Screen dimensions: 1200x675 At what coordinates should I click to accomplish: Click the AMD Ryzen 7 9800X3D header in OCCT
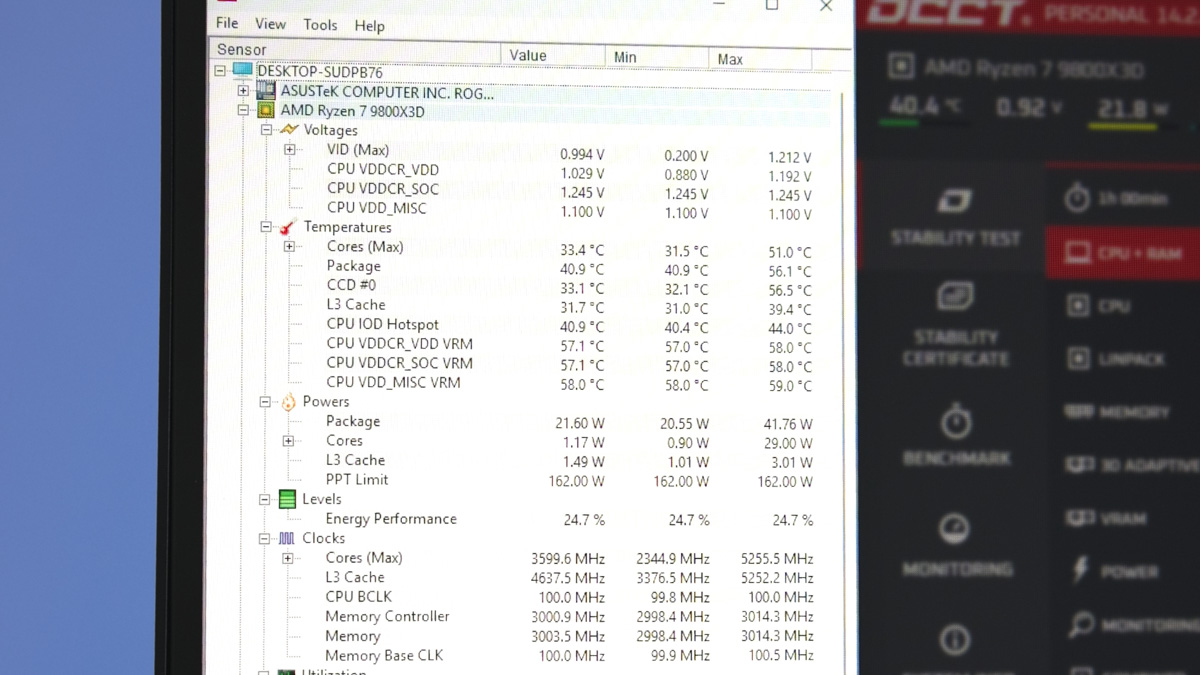pyautogui.click(x=1016, y=68)
